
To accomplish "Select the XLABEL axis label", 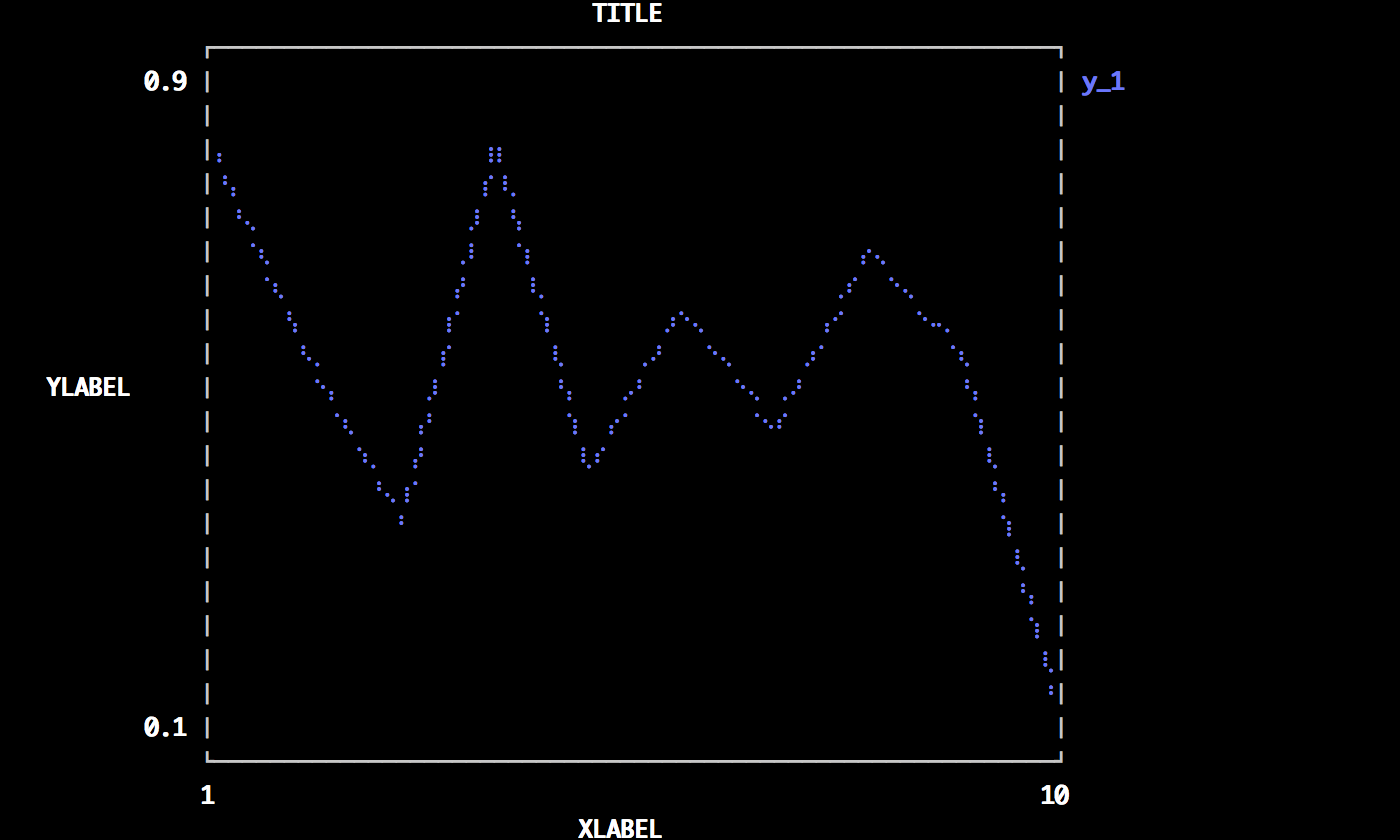I will click(620, 828).
